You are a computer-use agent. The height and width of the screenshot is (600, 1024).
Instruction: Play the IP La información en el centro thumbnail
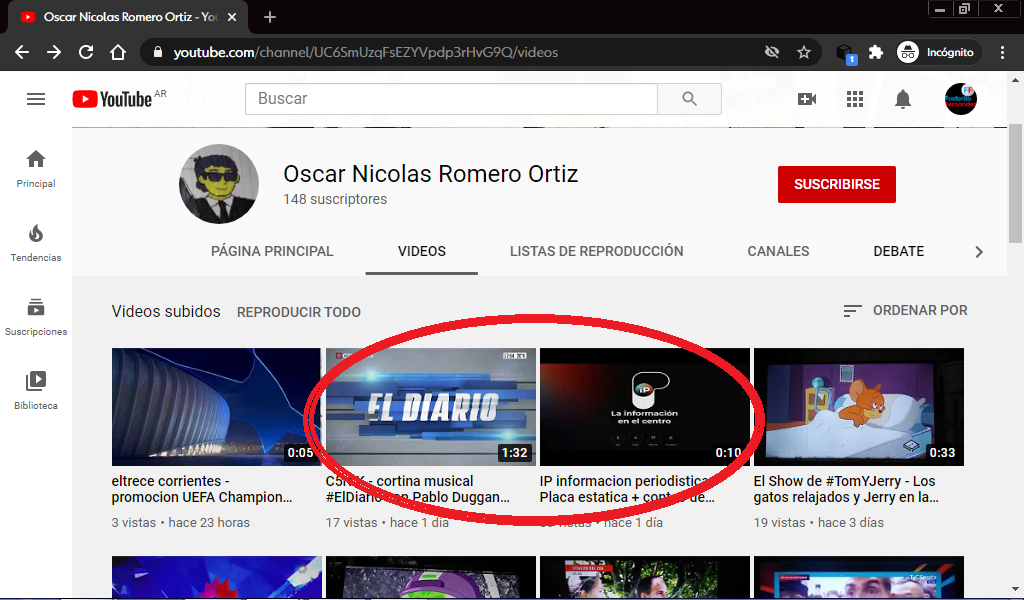645,407
